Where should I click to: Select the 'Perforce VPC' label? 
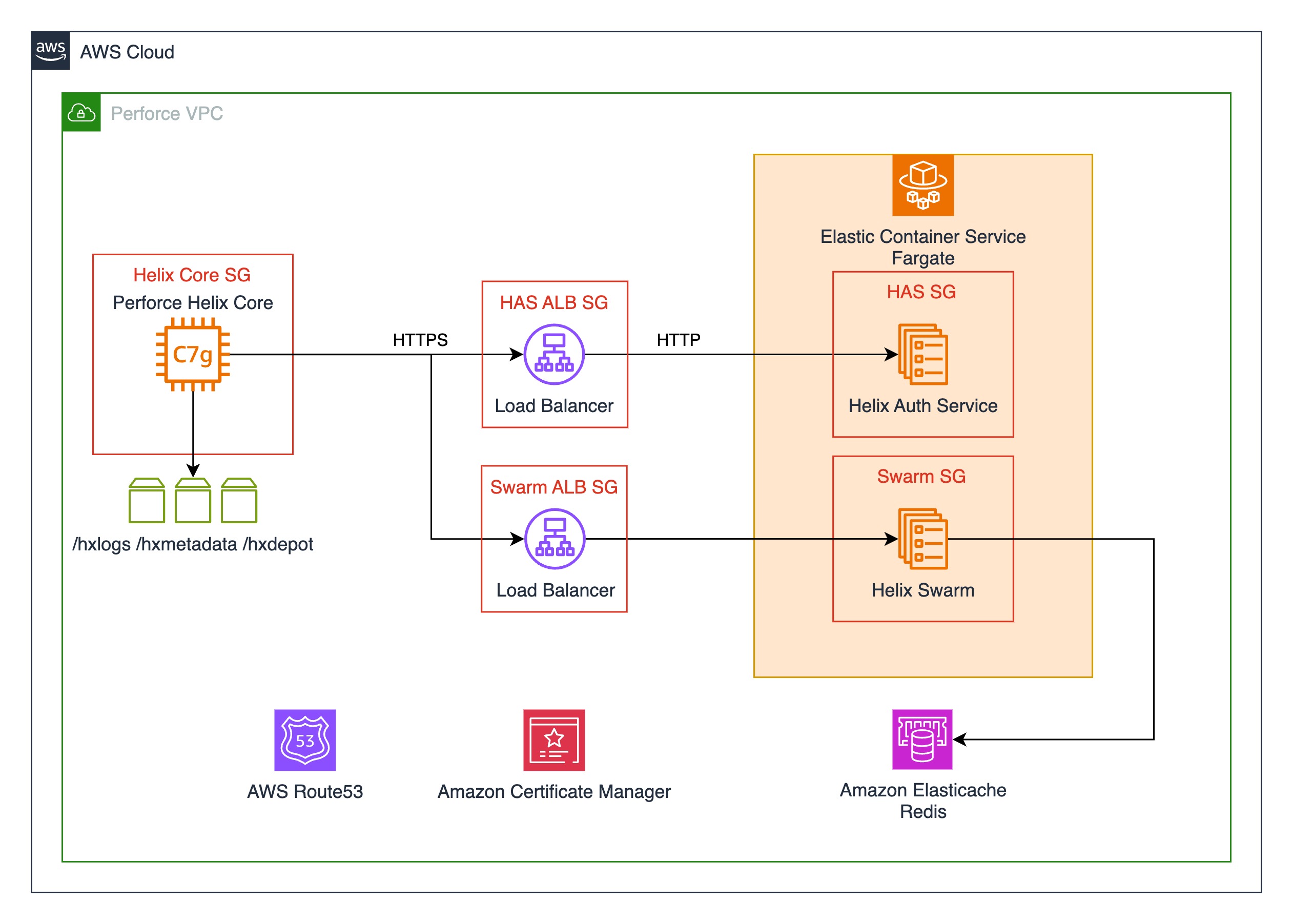coord(167,113)
